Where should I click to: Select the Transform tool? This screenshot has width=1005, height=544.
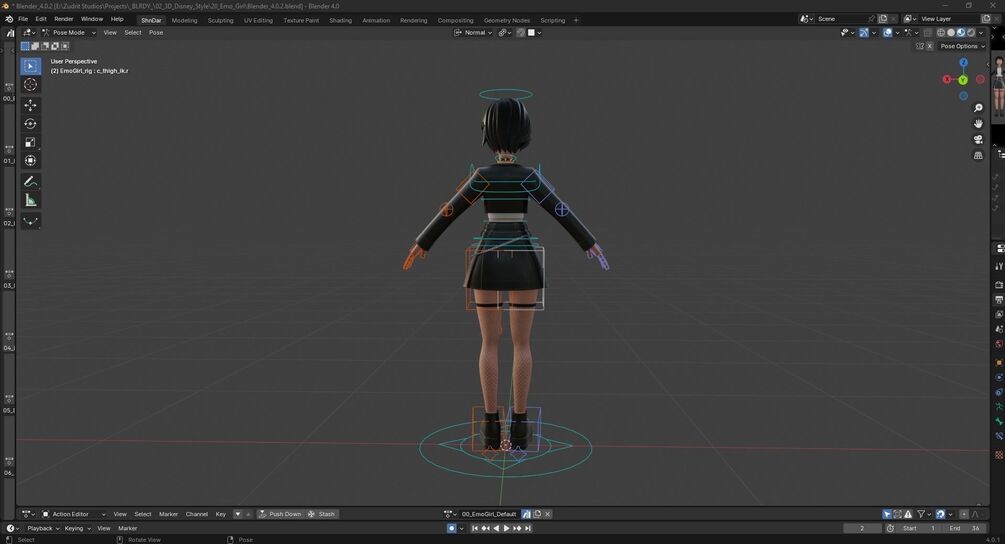click(30, 161)
